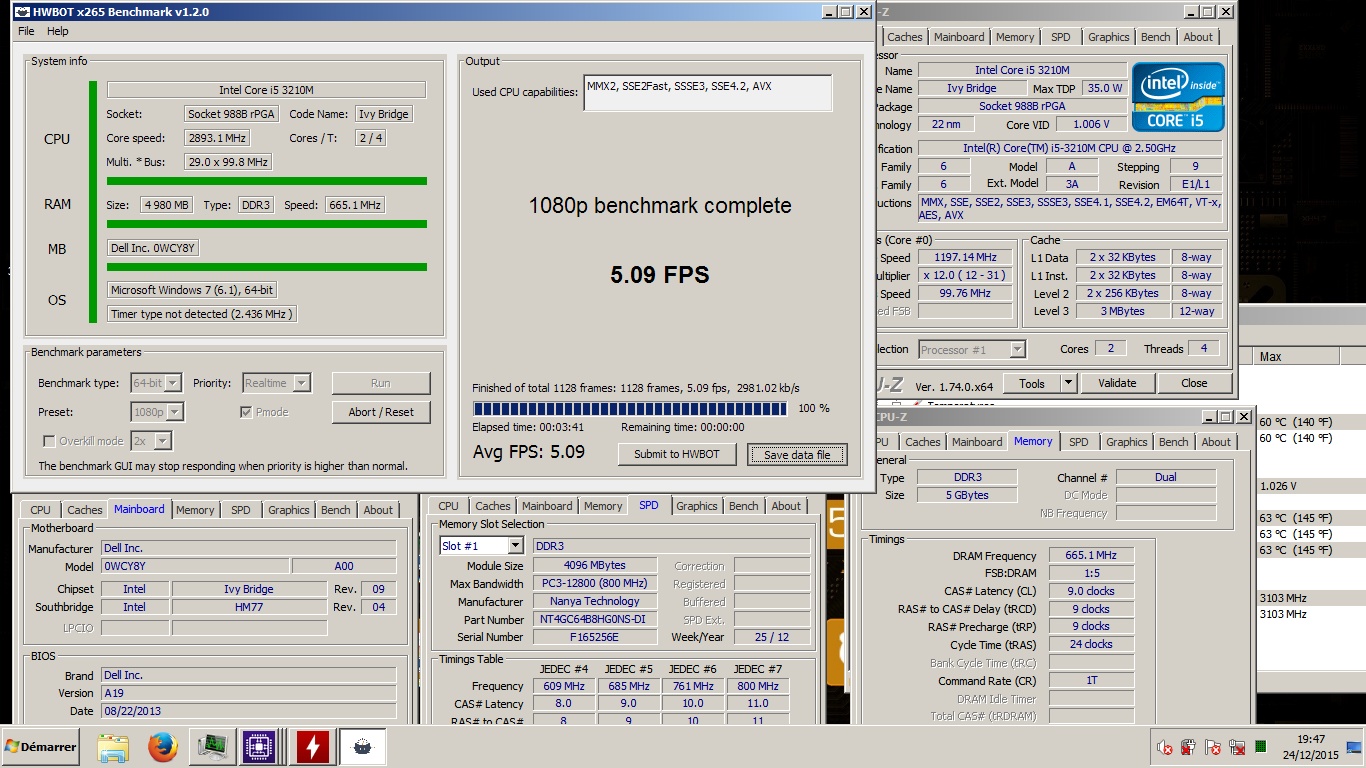Click Microsoft Windows 7 (6.1), 64-bit field
Screen dimensions: 1366x768
(x=192, y=290)
